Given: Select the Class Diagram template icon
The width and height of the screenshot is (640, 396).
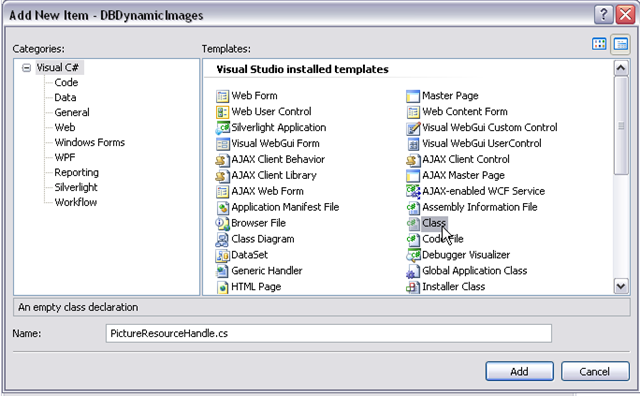Looking at the screenshot, I should pos(222,239).
